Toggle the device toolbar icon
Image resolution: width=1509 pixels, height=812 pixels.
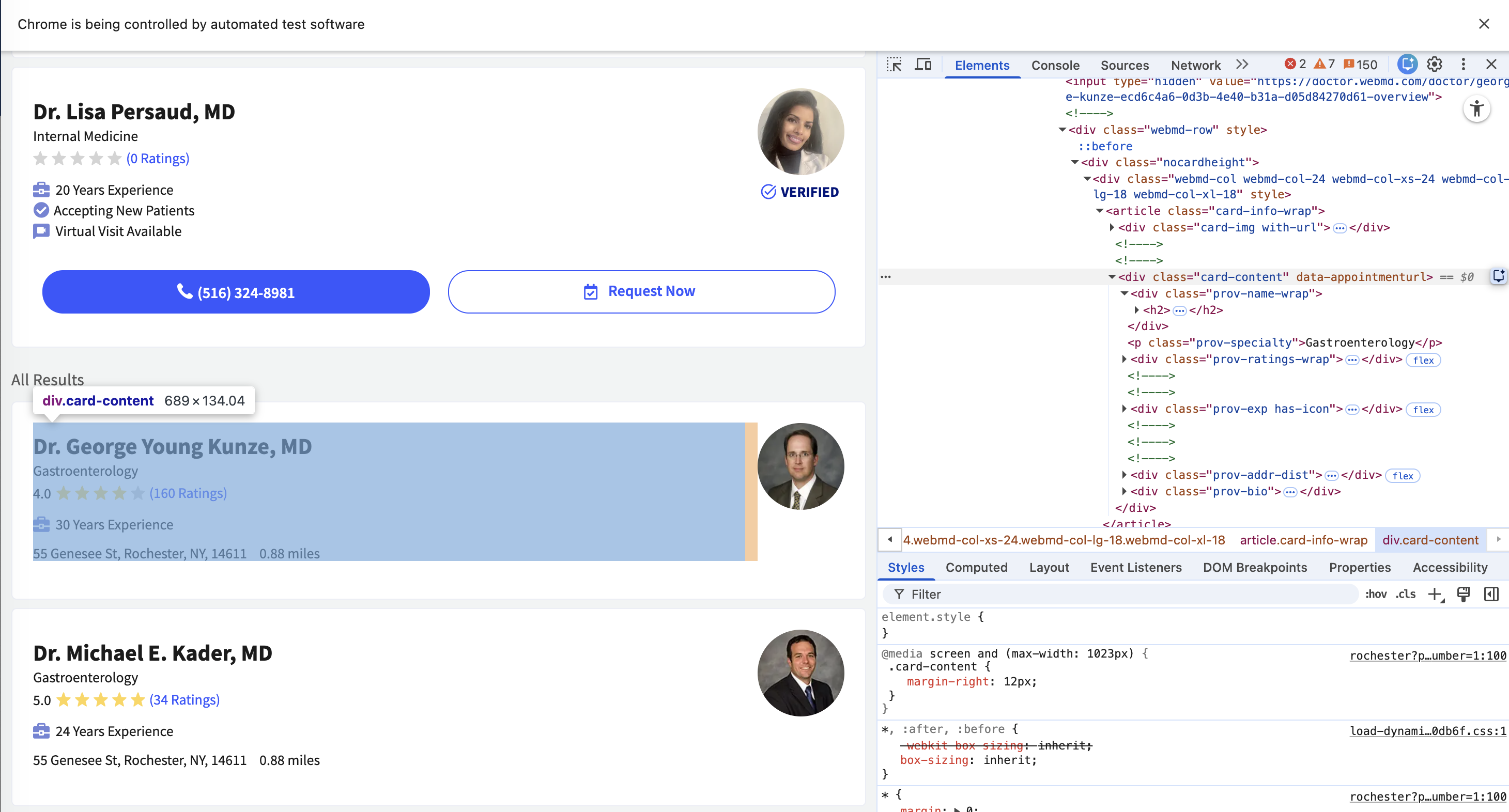click(x=923, y=65)
